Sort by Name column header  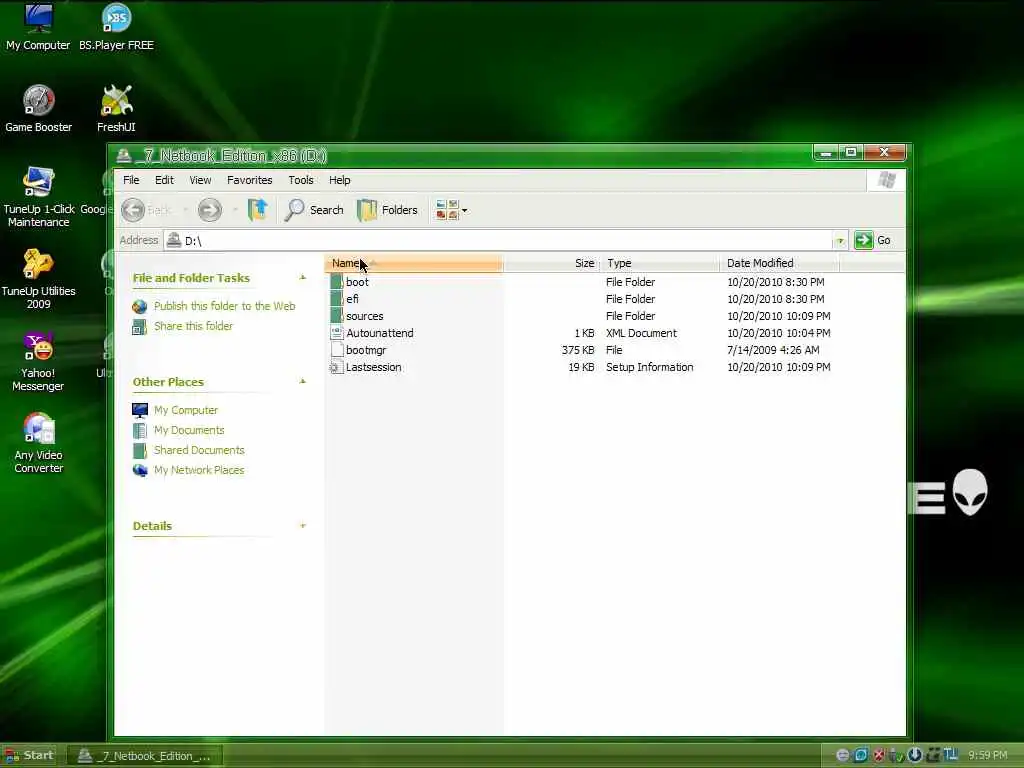click(x=413, y=263)
